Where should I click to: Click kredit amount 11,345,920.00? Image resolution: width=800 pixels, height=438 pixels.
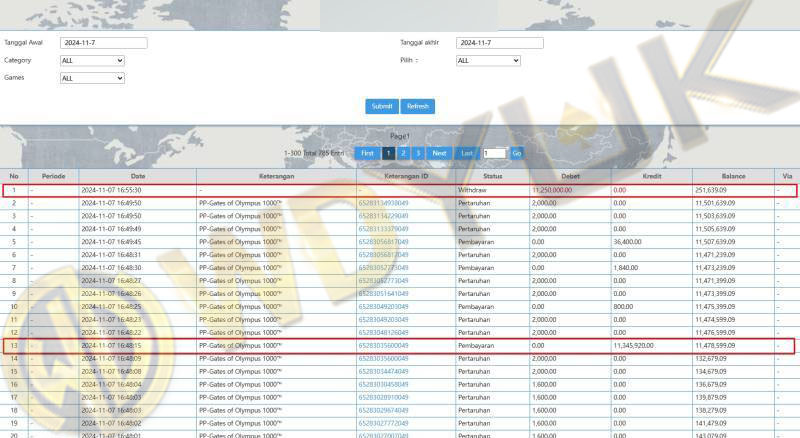tap(633, 346)
